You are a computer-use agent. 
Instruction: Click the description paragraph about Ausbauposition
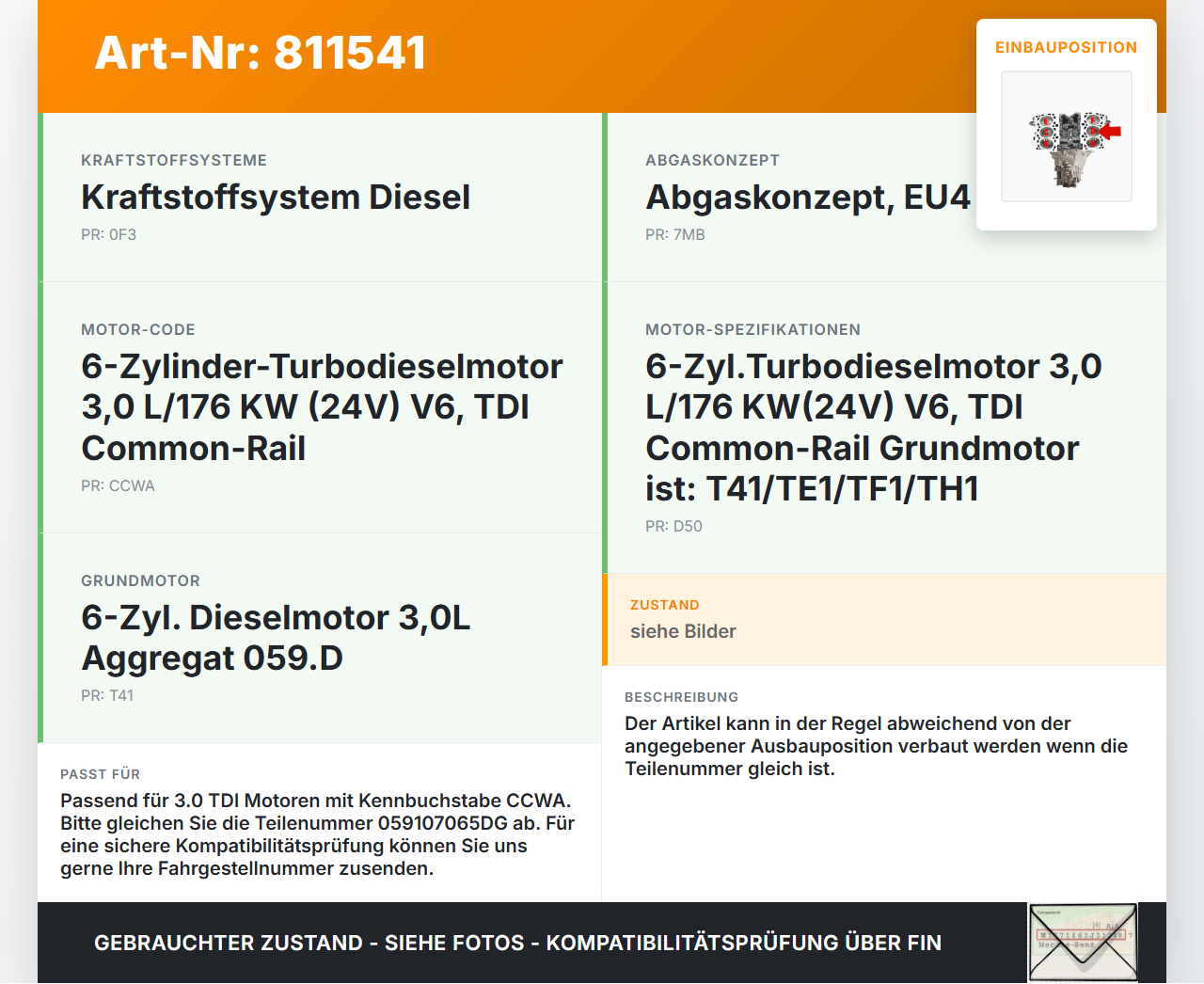click(876, 746)
